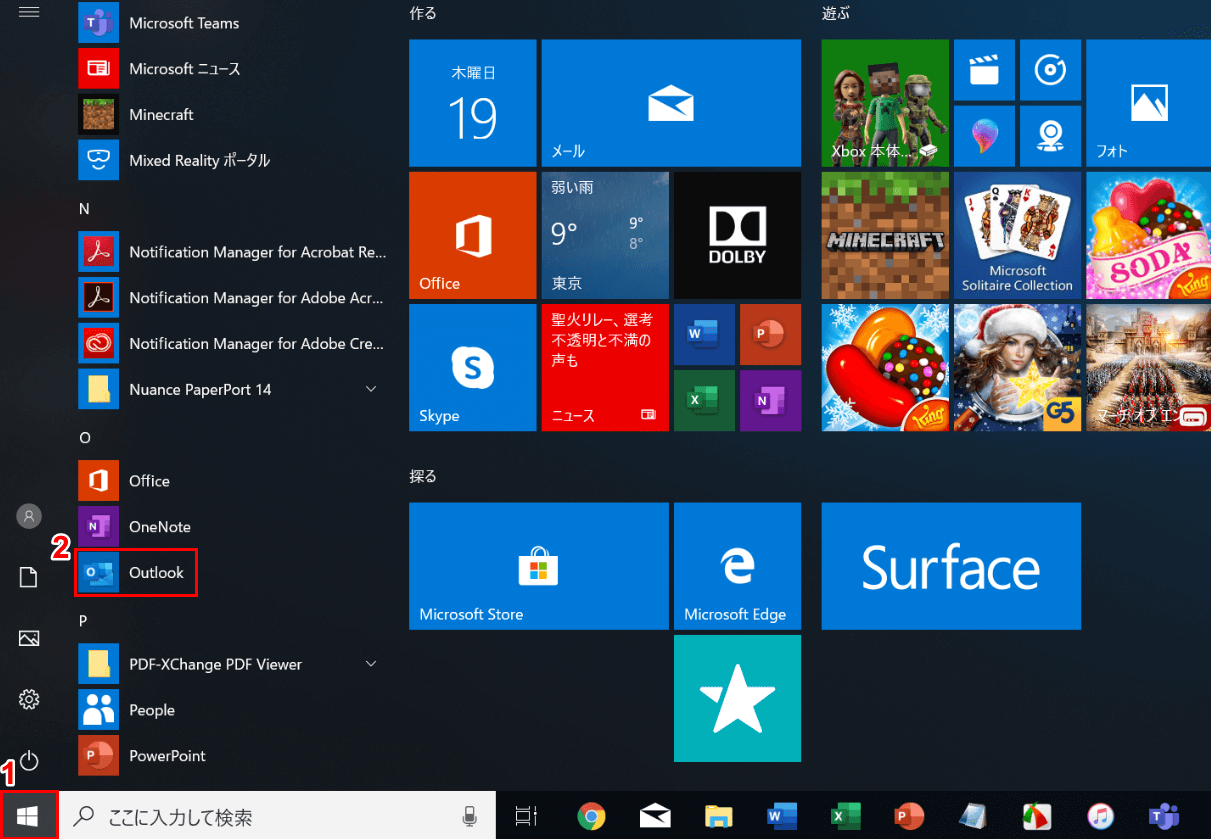Open the Skype tile
The height and width of the screenshot is (839, 1211).
[x=473, y=367]
